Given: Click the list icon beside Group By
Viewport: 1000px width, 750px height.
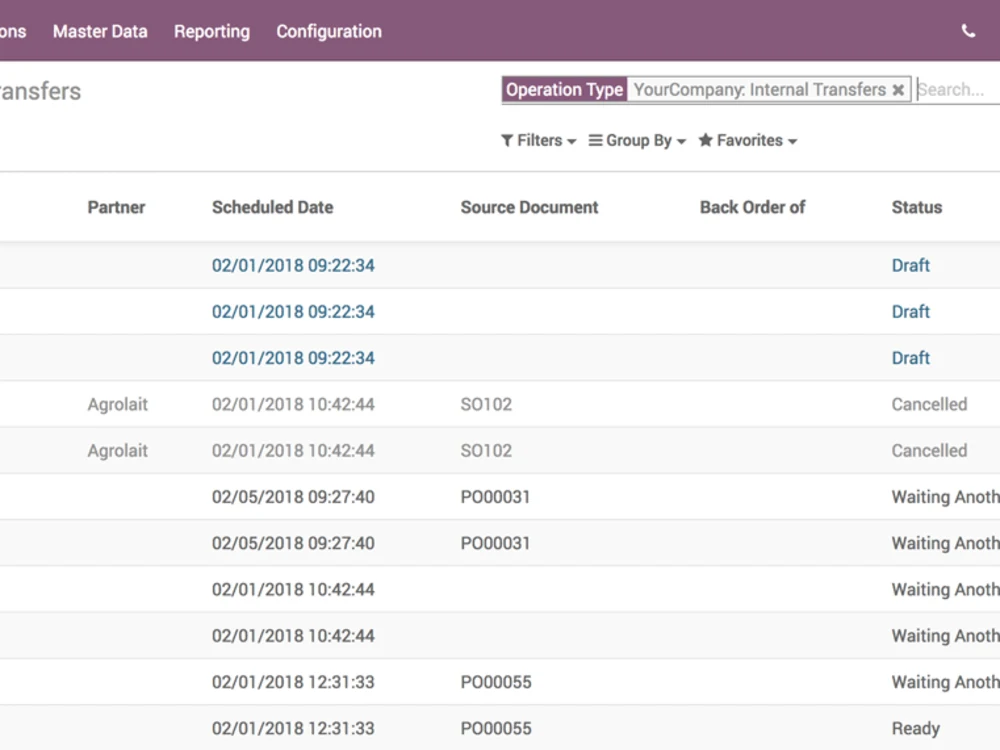Looking at the screenshot, I should click(595, 140).
